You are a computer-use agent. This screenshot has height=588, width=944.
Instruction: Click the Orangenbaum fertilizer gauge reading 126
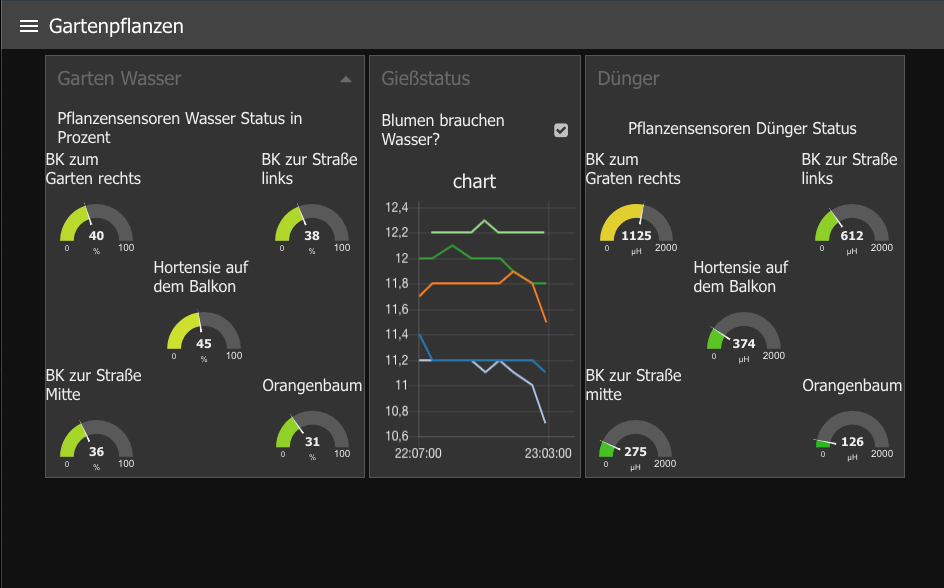tap(852, 435)
